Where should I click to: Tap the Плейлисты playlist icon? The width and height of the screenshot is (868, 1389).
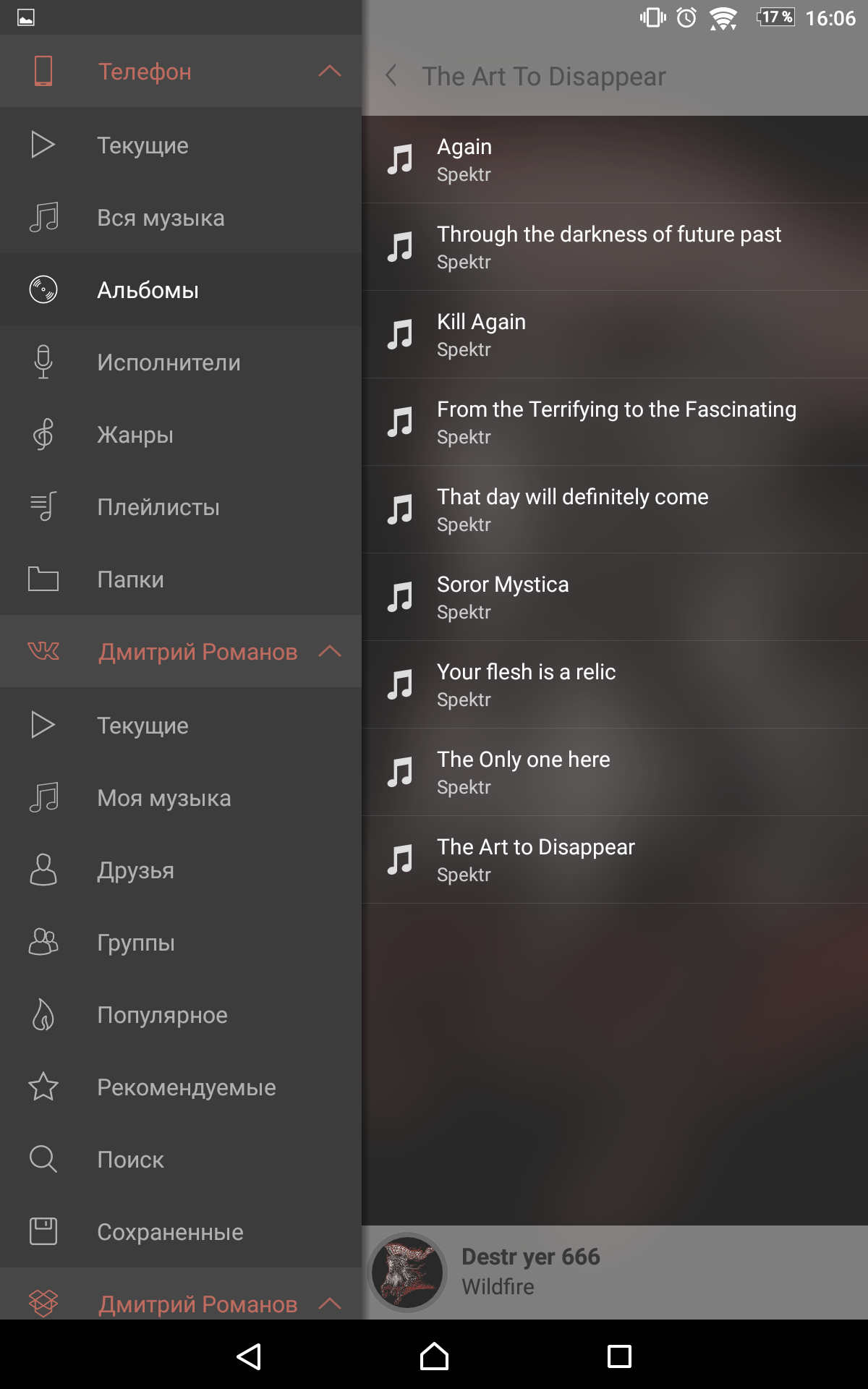[43, 506]
